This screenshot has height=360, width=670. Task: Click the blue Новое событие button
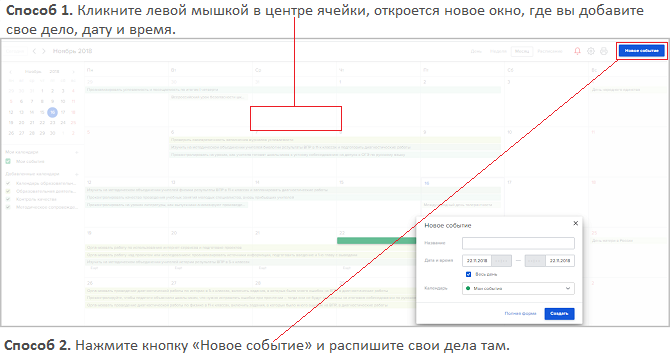(x=642, y=51)
